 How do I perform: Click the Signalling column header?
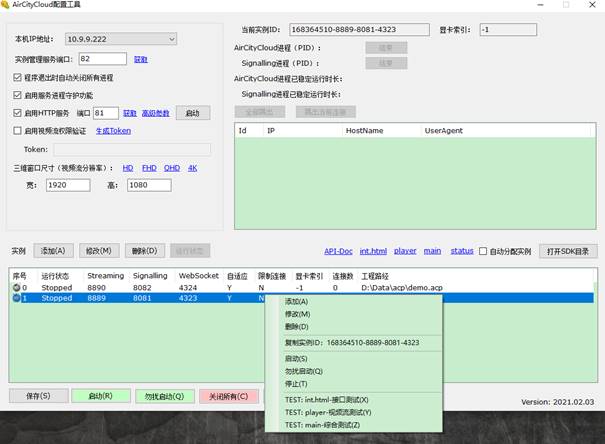[x=150, y=276]
